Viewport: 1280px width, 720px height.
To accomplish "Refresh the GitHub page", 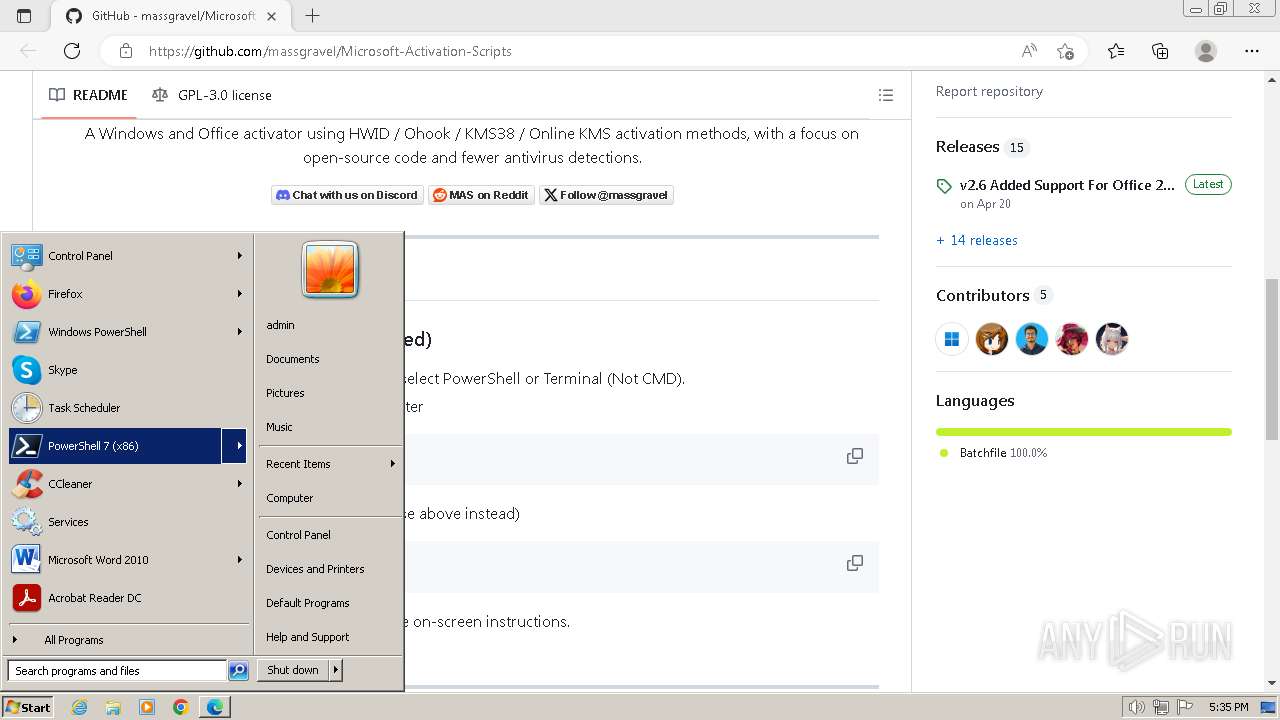I will pyautogui.click(x=72, y=51).
